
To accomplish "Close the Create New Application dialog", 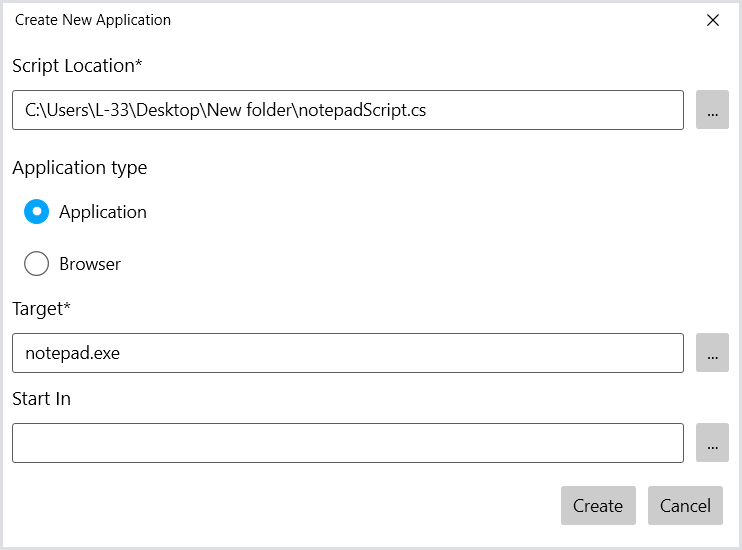I will coord(713,20).
